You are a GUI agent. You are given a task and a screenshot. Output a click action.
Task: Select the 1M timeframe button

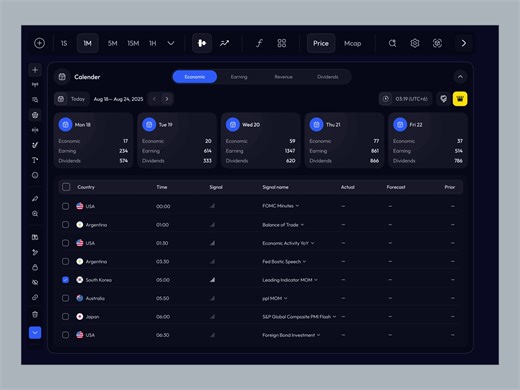point(87,43)
